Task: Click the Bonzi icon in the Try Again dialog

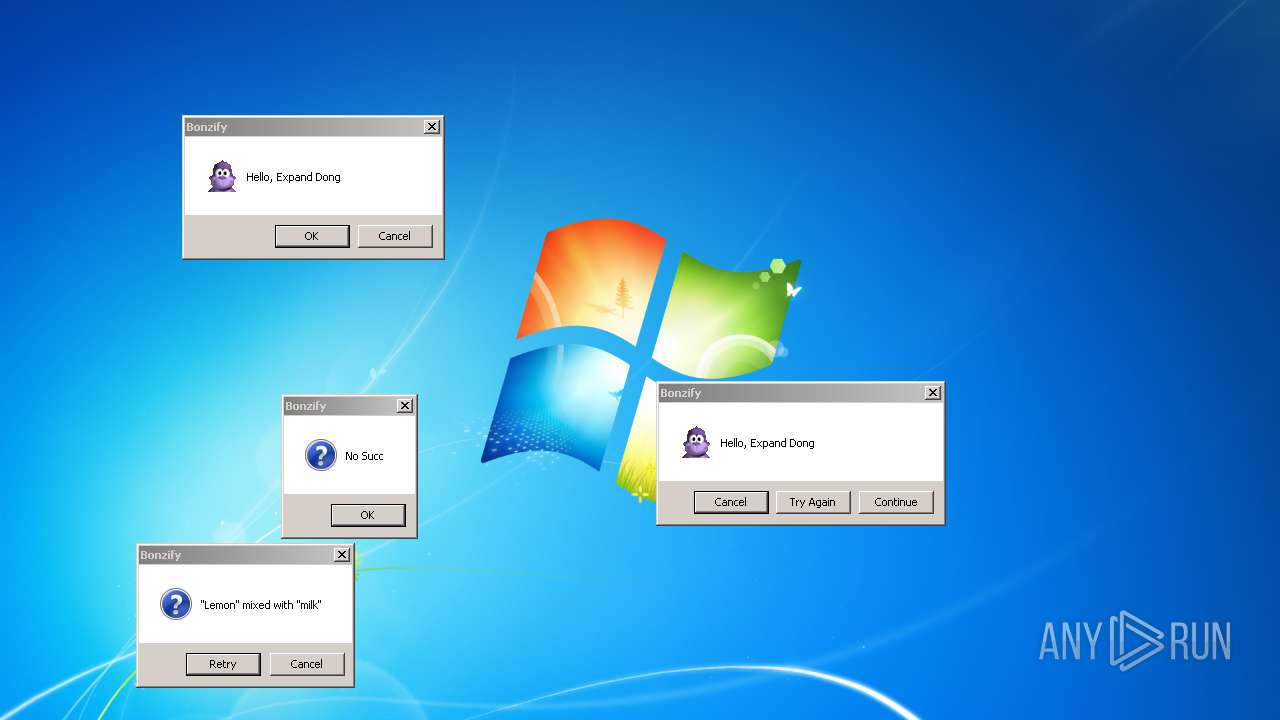Action: (x=696, y=443)
